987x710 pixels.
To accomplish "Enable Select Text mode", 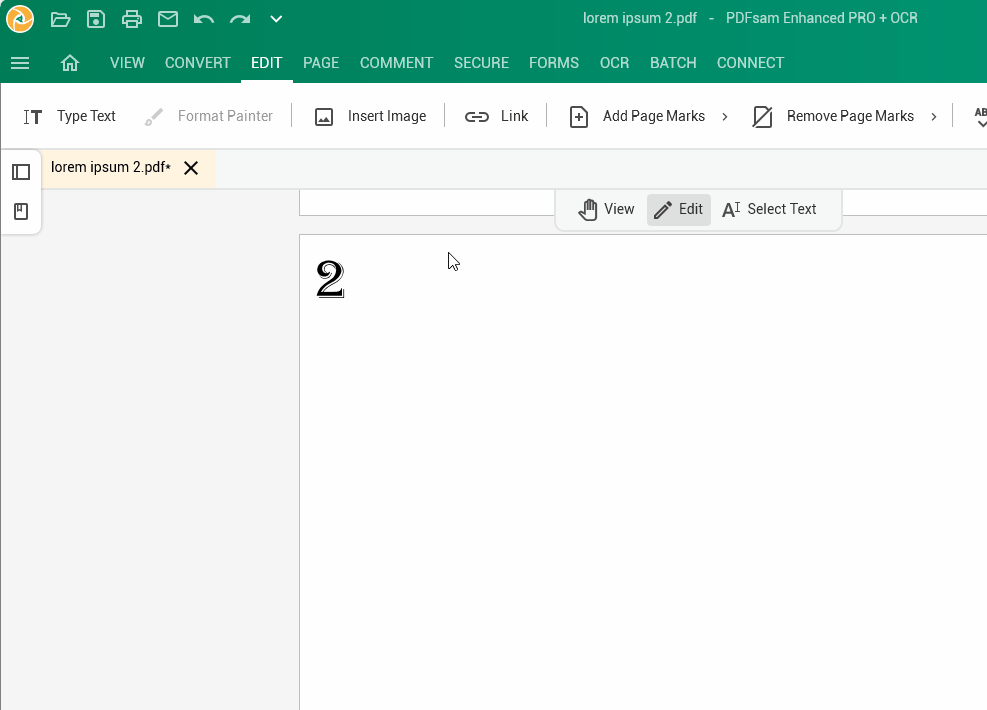I will point(770,209).
